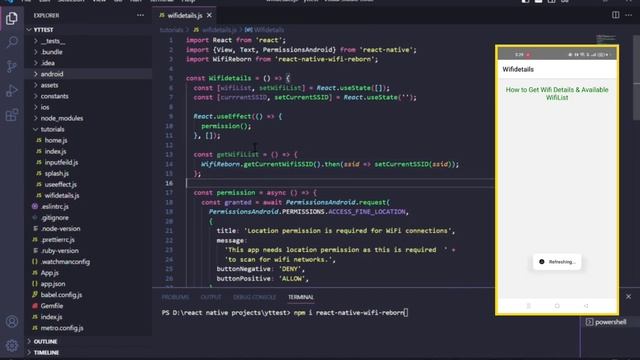The image size is (640, 360).
Task: Open the .watchmanconfig file
Action: (x=88, y=262)
